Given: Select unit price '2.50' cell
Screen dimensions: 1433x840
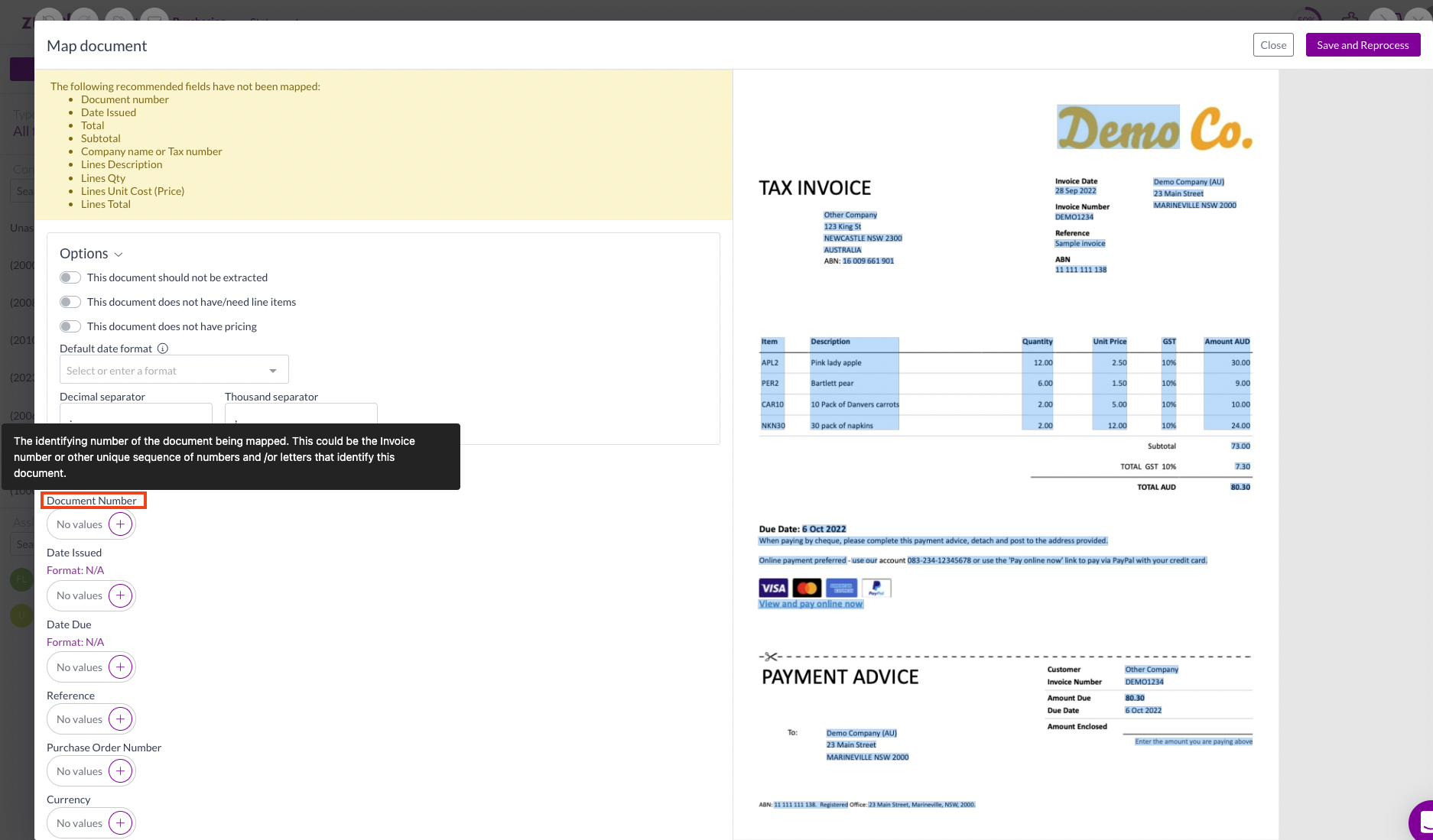Looking at the screenshot, I should [1119, 363].
